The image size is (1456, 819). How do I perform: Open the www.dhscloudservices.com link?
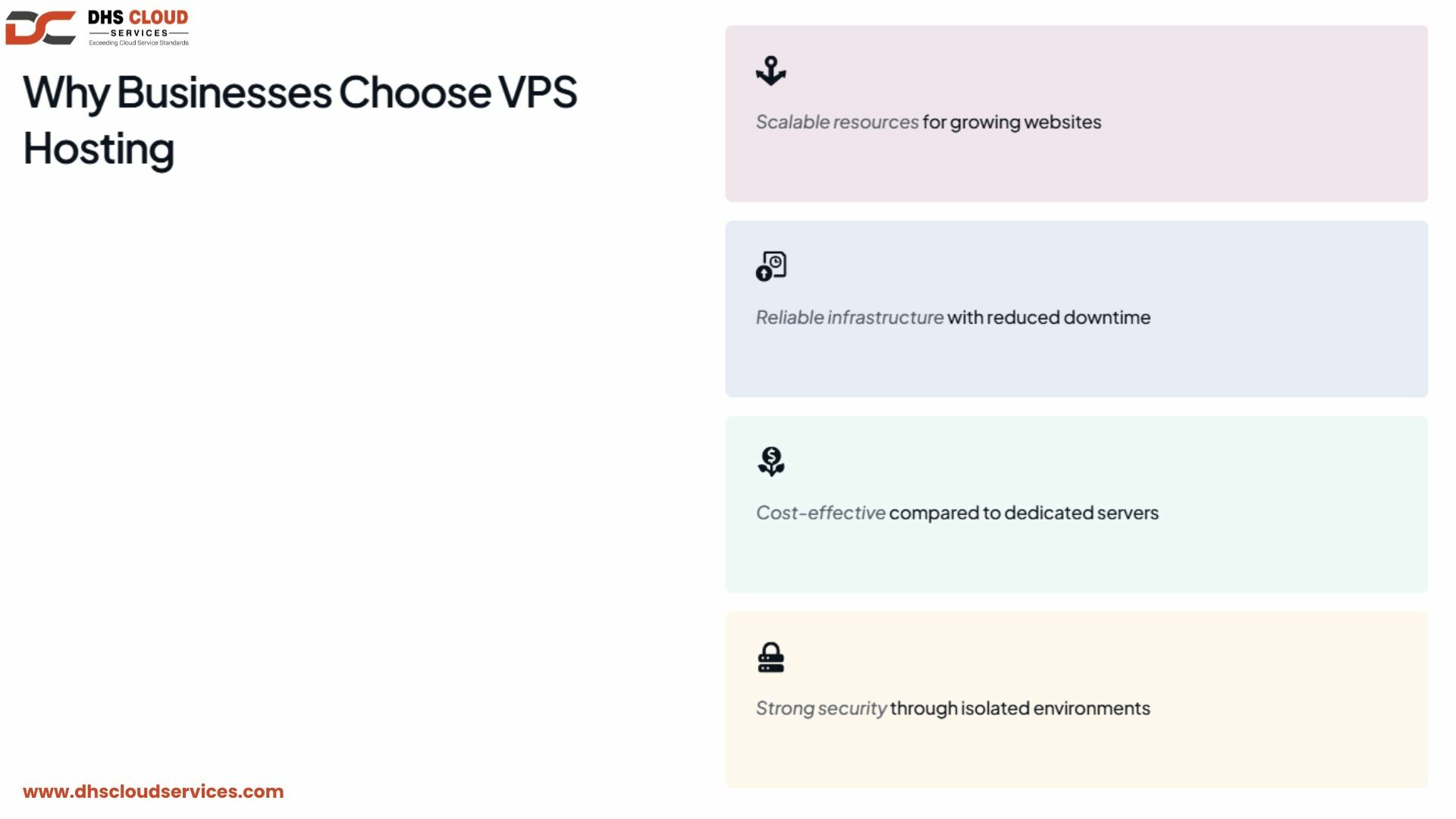(153, 791)
